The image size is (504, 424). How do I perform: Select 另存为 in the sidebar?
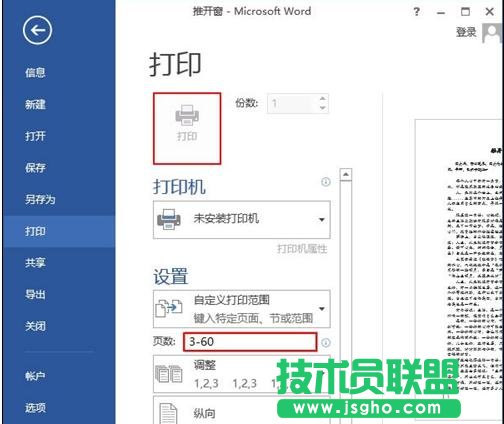coord(40,199)
